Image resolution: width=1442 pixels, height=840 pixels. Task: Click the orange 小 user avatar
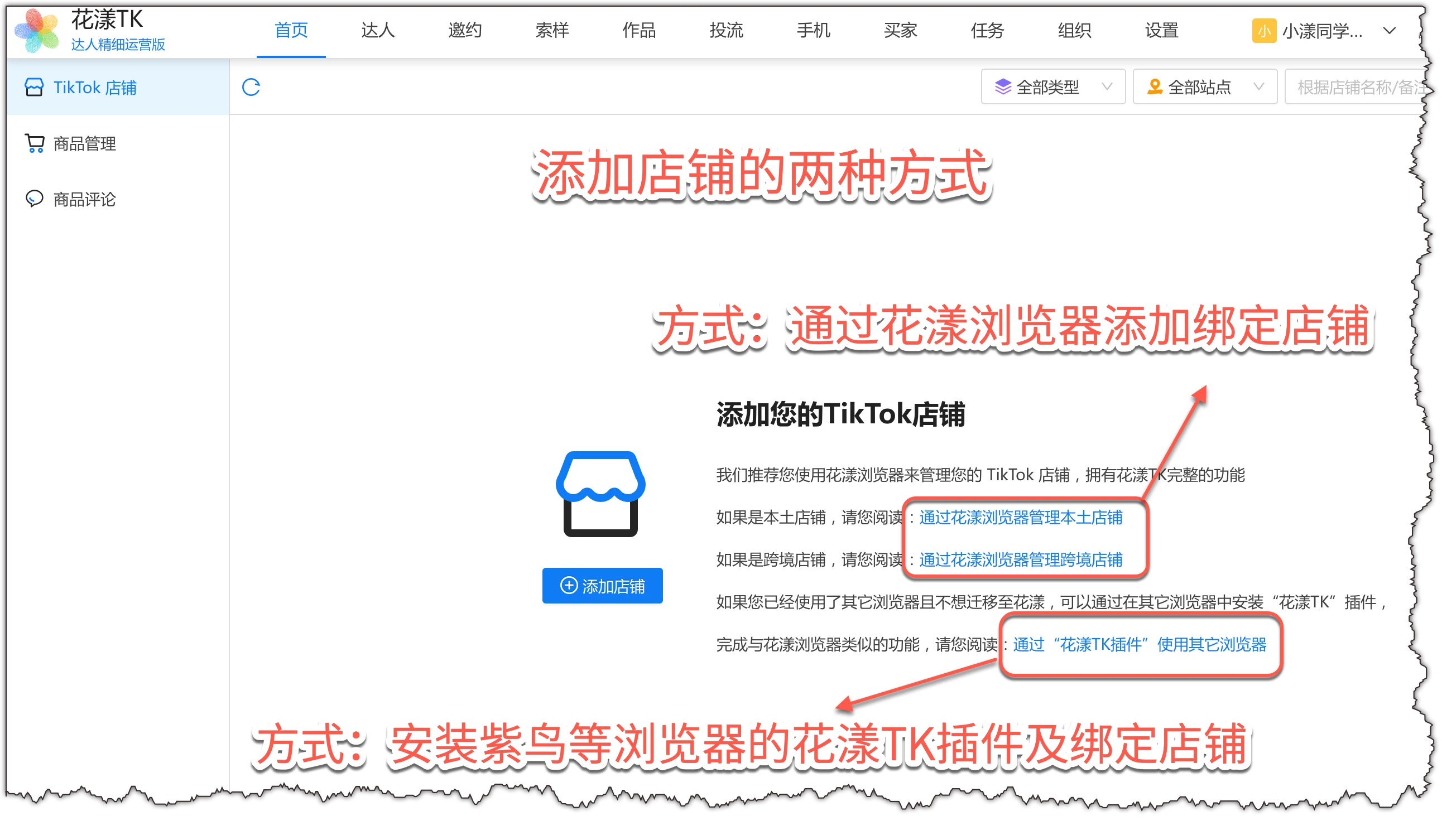[x=1264, y=30]
